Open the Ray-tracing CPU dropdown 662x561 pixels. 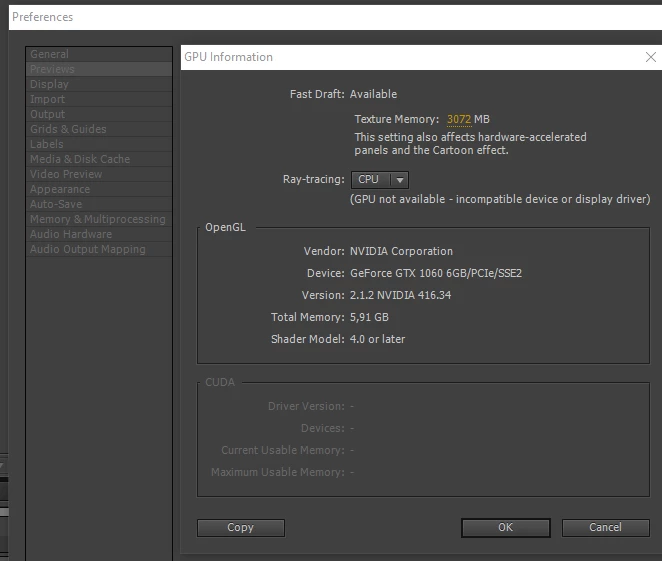click(380, 180)
